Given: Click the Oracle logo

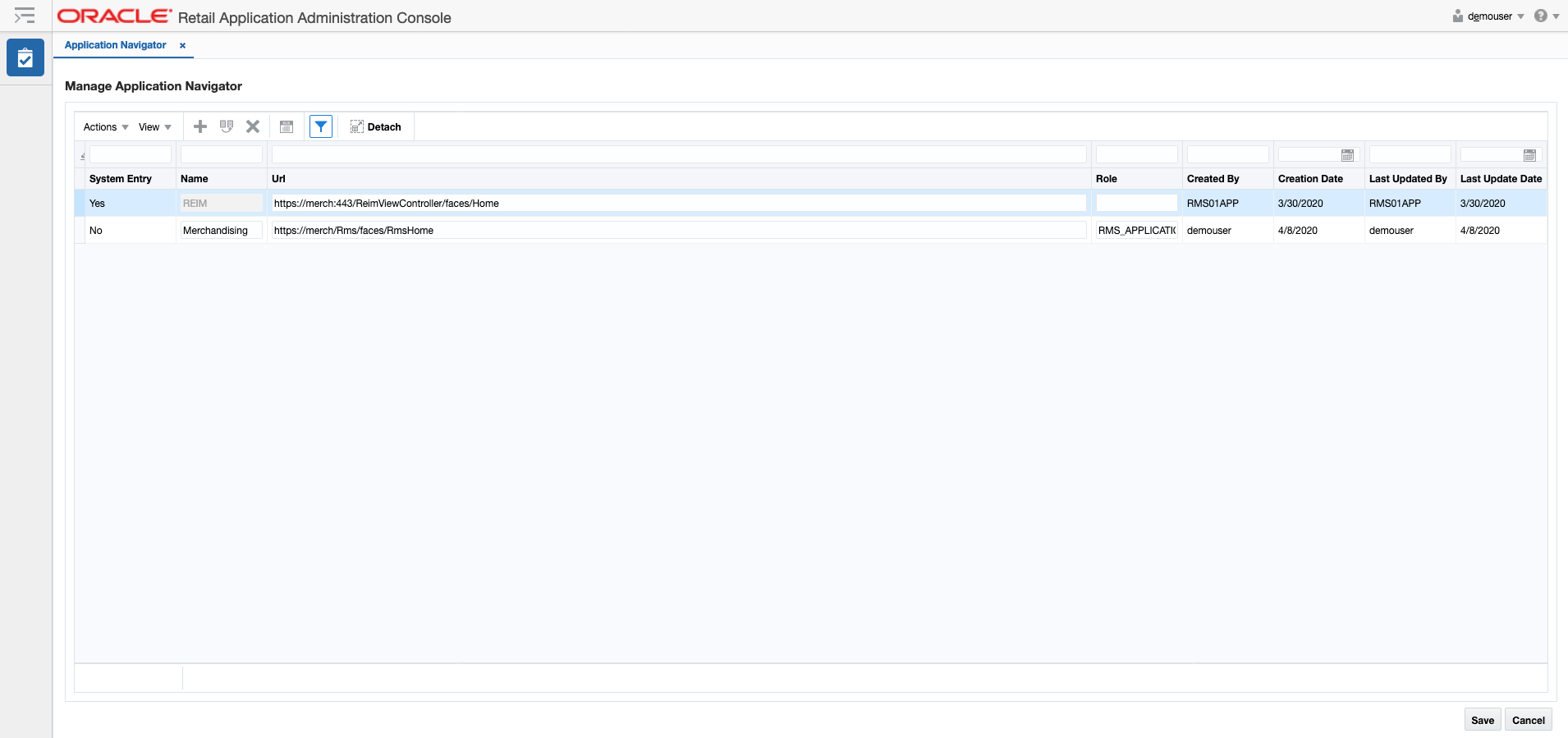Looking at the screenshot, I should (x=114, y=16).
